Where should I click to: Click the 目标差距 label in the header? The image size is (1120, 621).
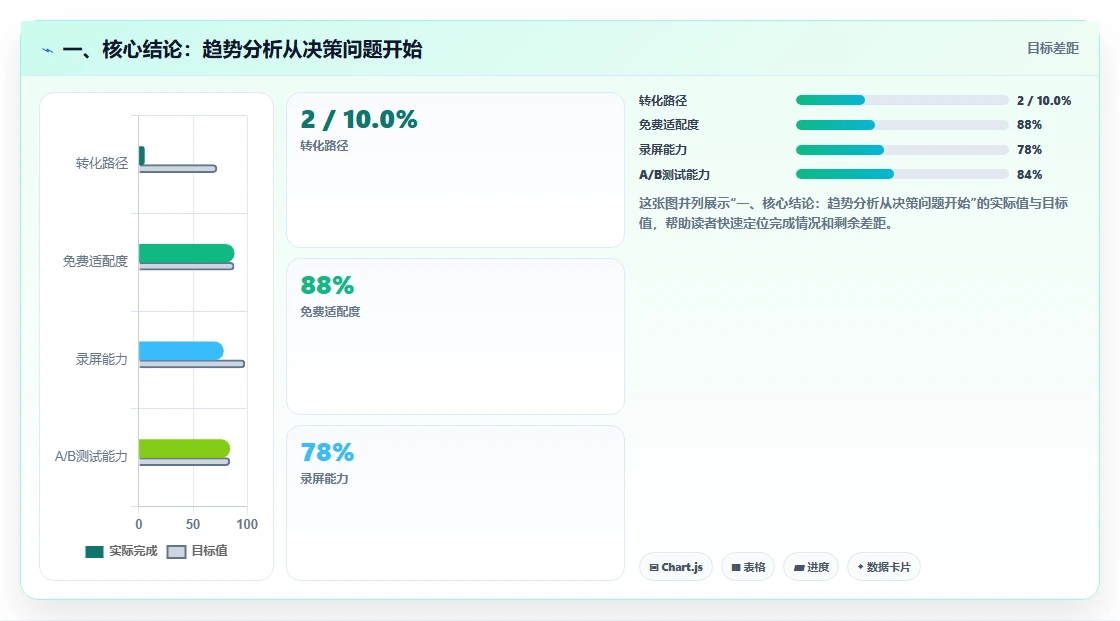1053,48
